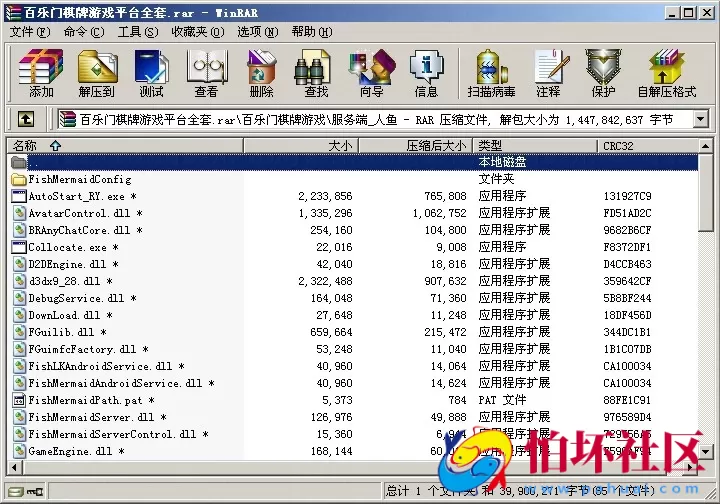The height and width of the screenshot is (504, 720).
Task: Click the 删除 (Delete) toolbar icon
Action: (262, 73)
